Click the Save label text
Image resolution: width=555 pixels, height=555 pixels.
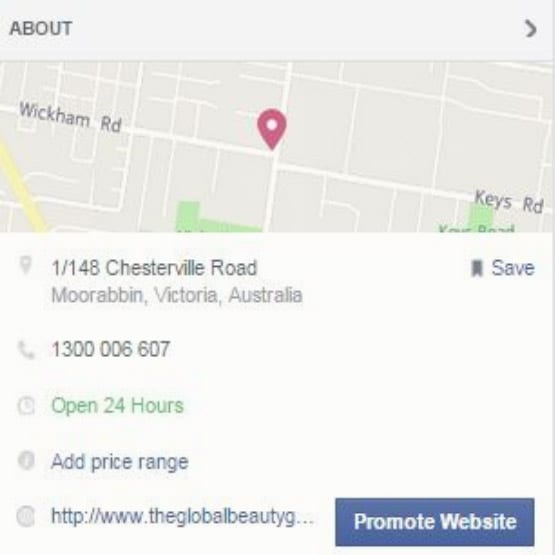(x=513, y=268)
